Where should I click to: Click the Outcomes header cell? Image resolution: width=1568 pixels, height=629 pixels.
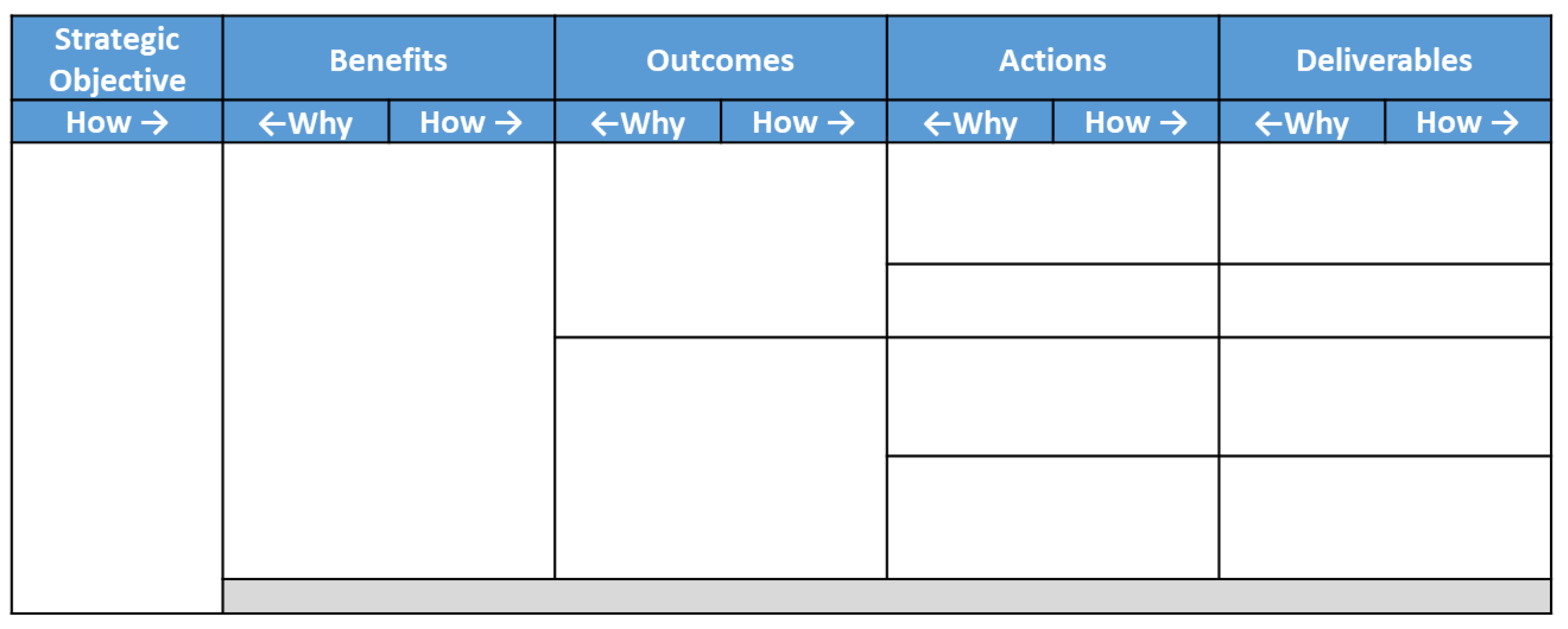point(720,59)
